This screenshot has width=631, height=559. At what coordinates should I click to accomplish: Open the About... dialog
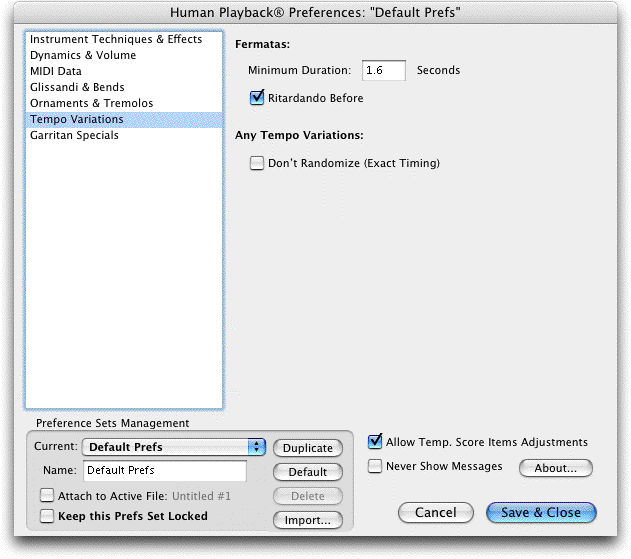tap(556, 468)
